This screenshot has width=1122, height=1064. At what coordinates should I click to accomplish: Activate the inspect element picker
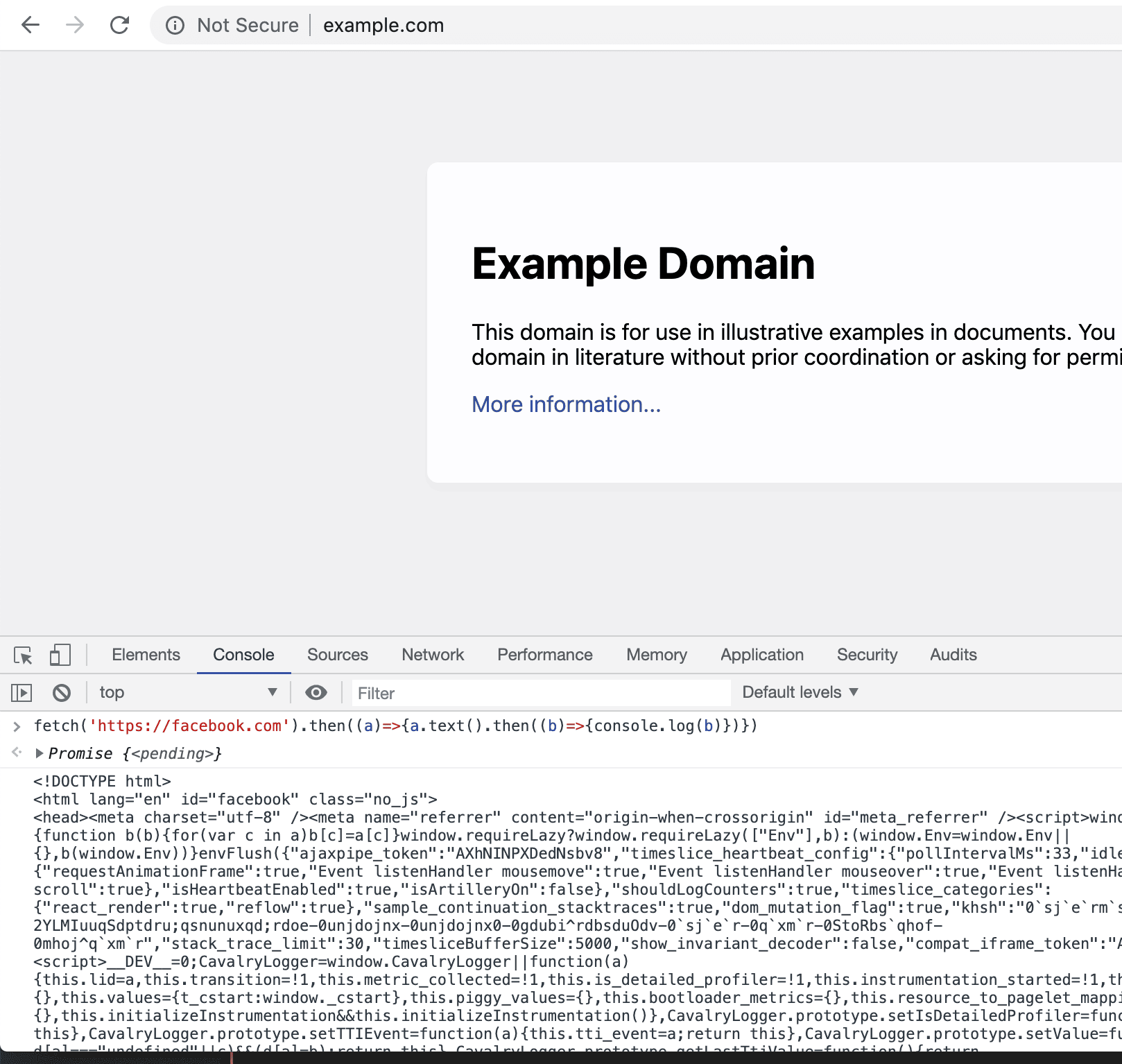(23, 655)
